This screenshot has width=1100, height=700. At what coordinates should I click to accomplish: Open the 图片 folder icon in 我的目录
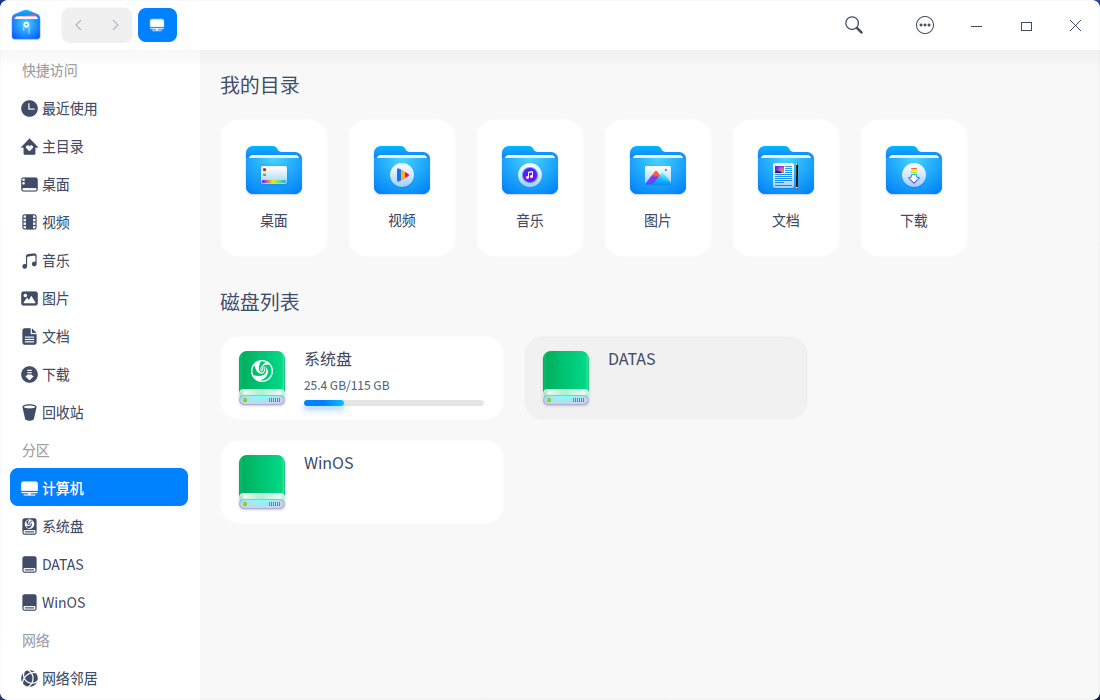(x=658, y=170)
